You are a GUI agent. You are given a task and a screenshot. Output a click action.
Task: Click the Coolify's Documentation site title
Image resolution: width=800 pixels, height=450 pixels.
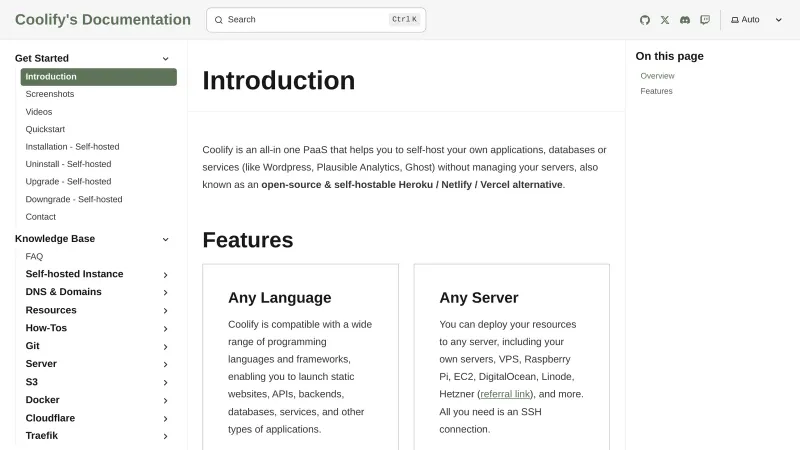(x=103, y=20)
